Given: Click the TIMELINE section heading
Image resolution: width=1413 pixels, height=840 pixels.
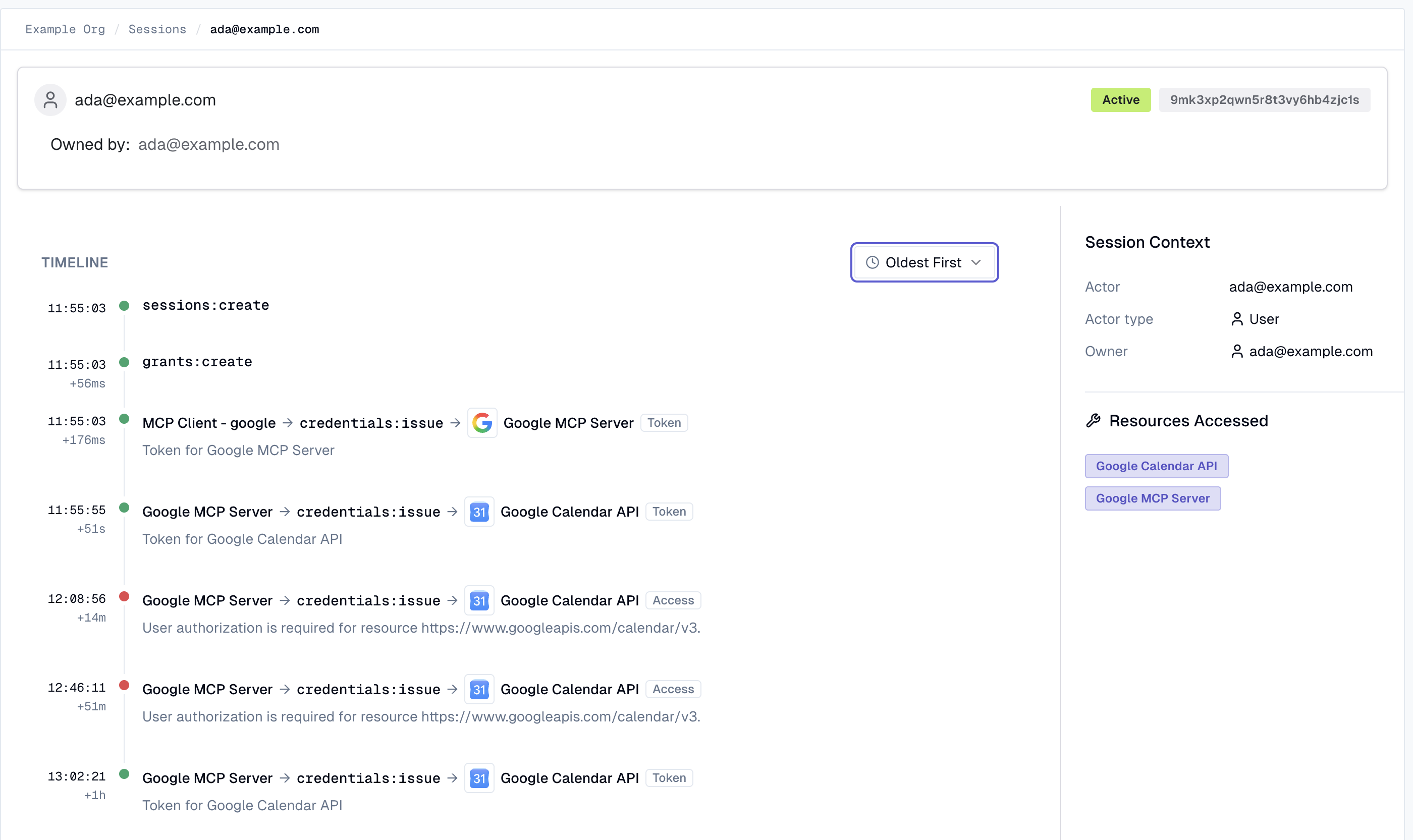Looking at the screenshot, I should (75, 263).
